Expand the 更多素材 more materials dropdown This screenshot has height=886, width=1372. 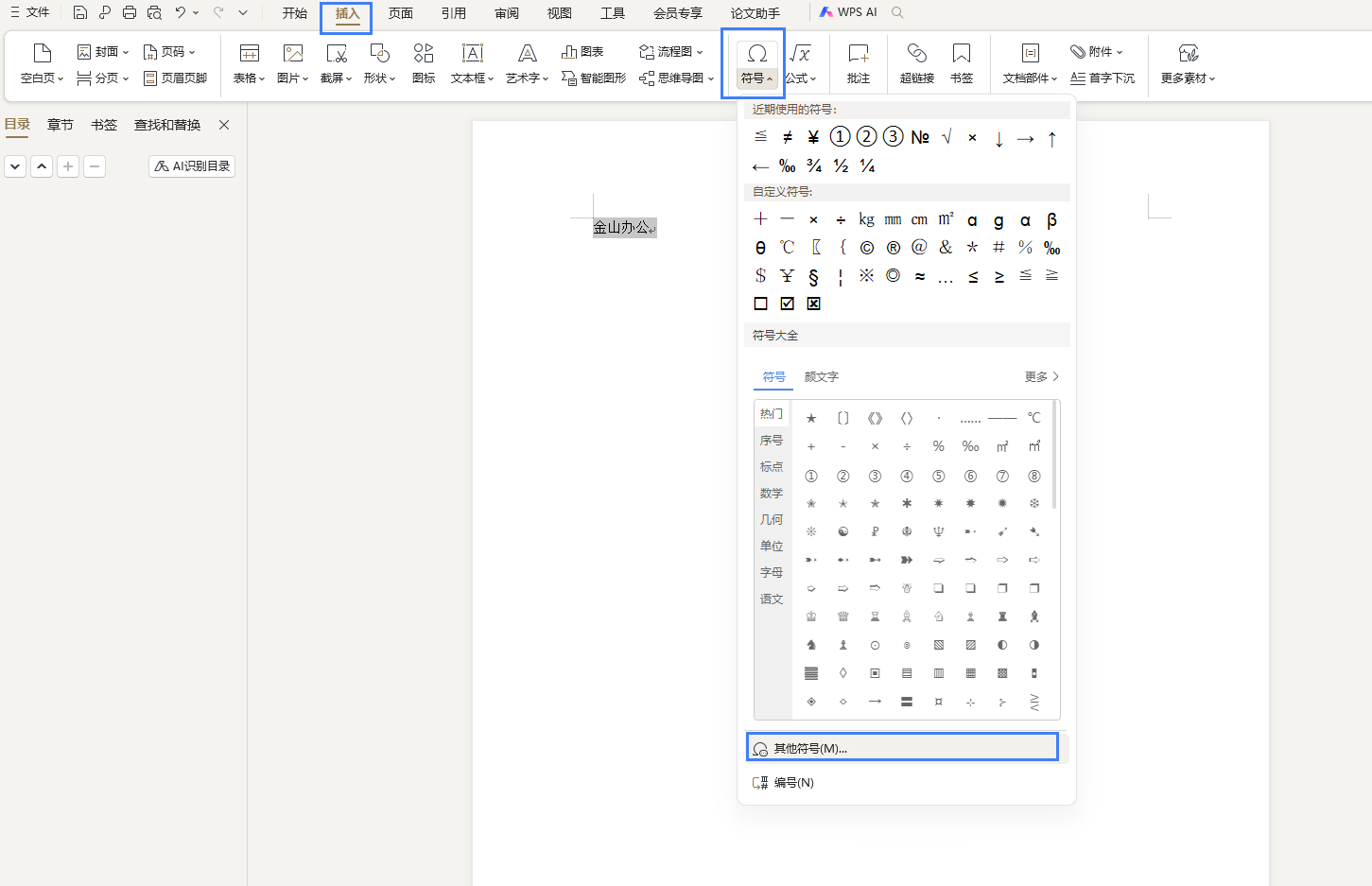[x=1211, y=78]
